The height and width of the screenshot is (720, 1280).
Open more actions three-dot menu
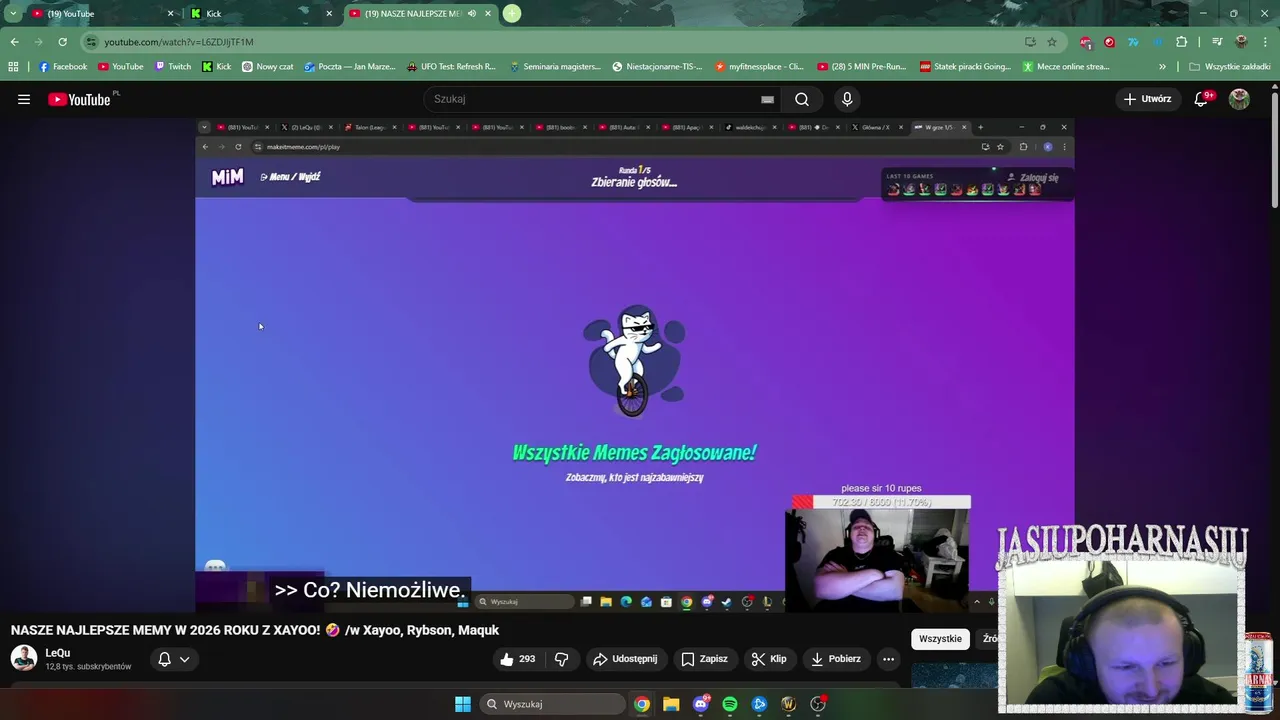(x=888, y=659)
